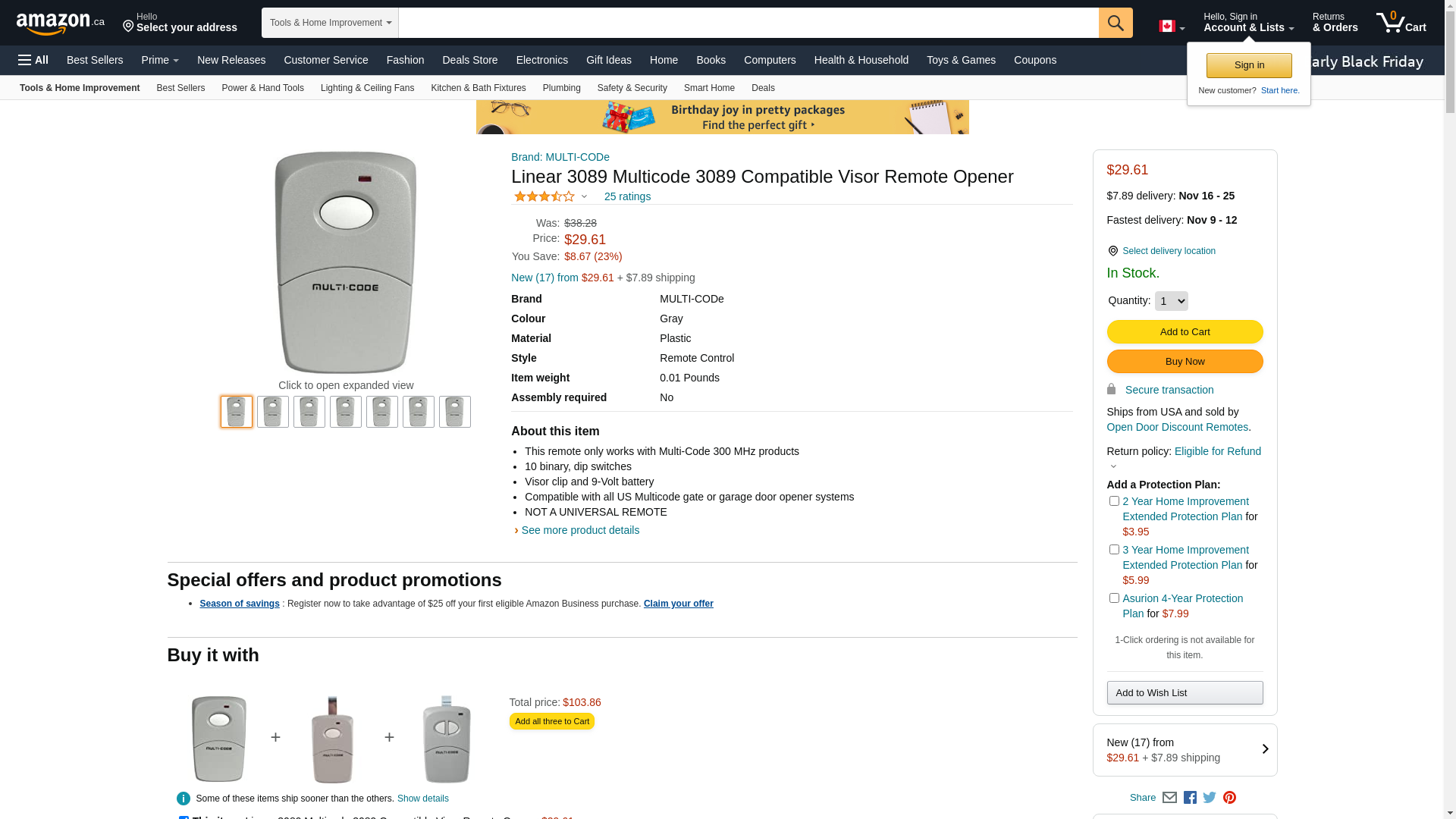
Task: Share product via email icon
Action: coord(1169,798)
